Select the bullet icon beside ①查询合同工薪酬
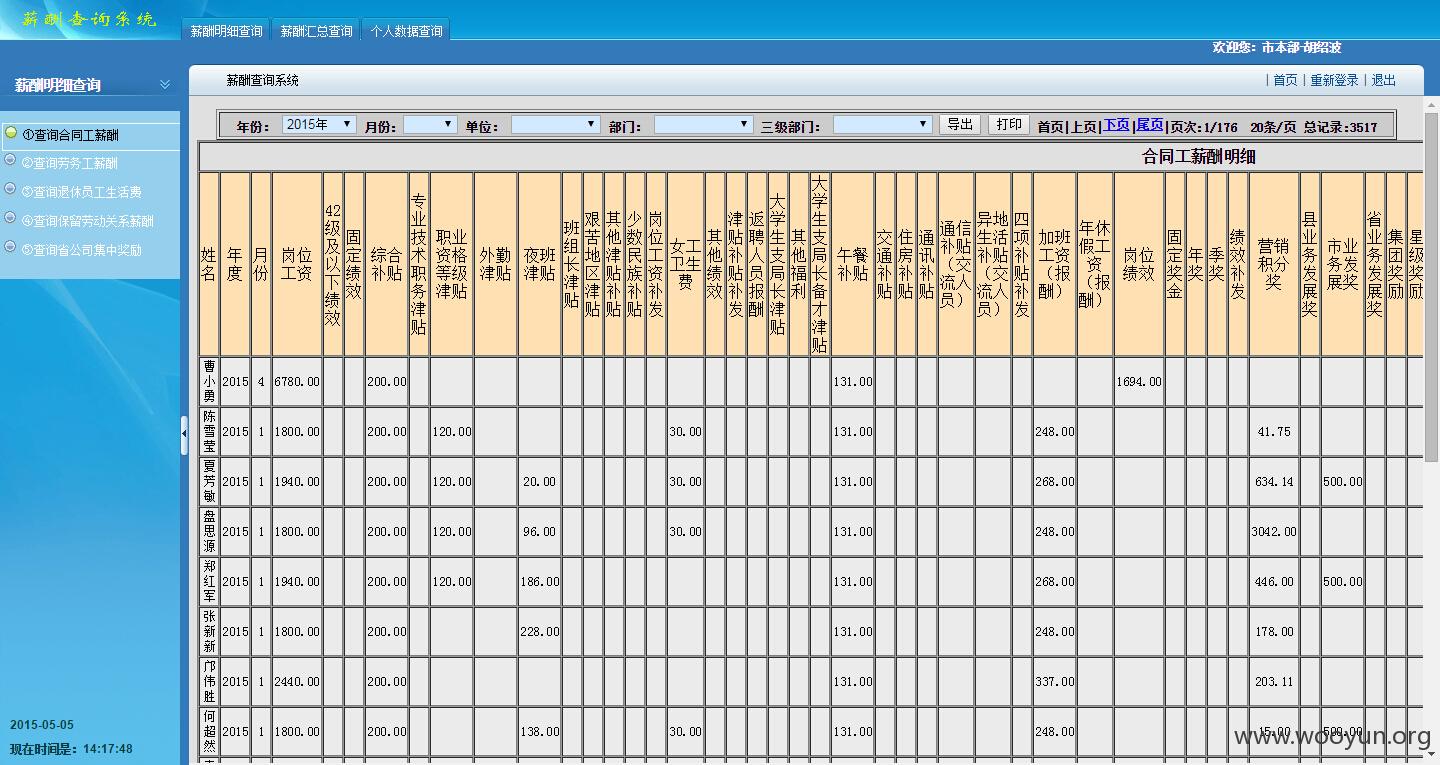Screen dimensions: 1440x765 click(x=11, y=133)
